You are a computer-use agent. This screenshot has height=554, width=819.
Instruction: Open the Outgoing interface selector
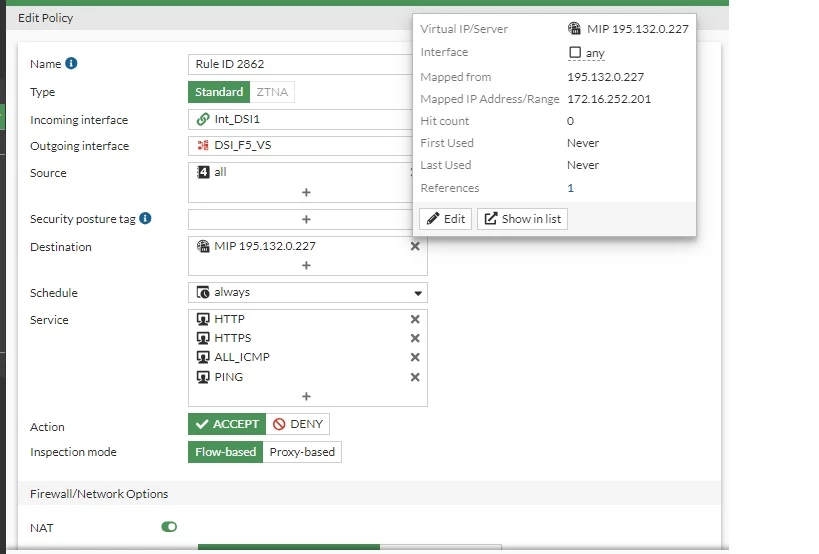tap(300, 146)
